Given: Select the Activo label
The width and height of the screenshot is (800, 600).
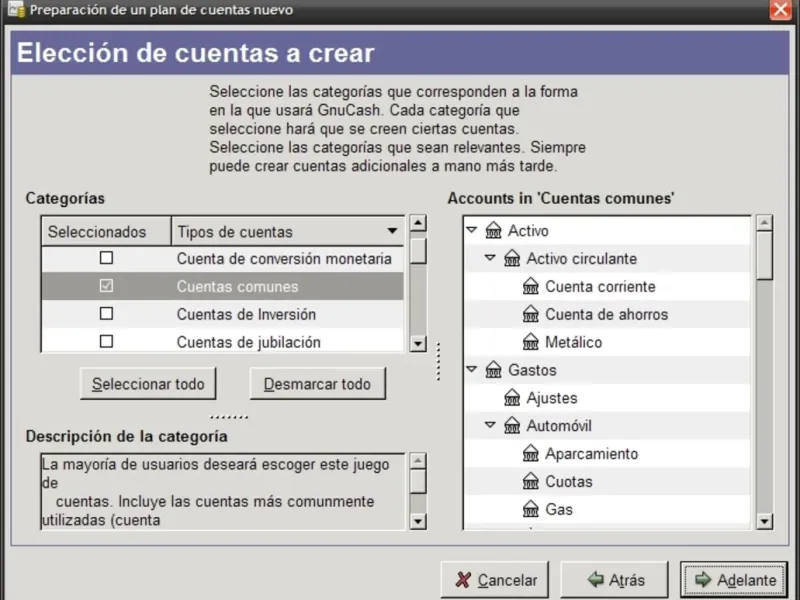Looking at the screenshot, I should coord(528,231).
